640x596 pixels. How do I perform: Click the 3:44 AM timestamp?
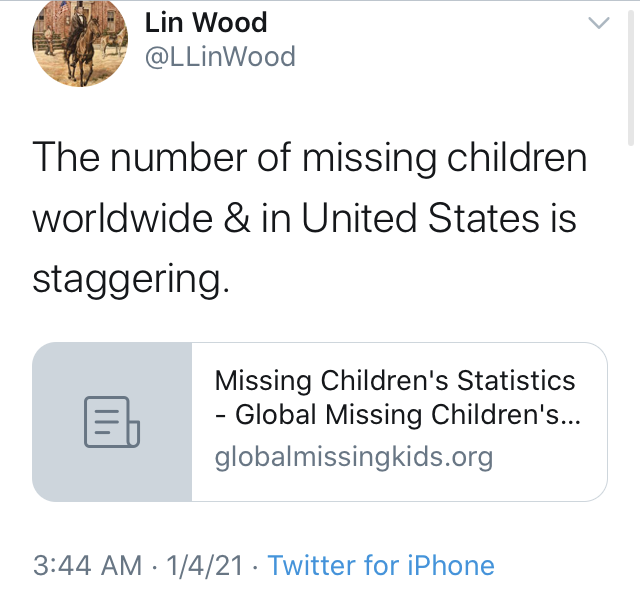tap(87, 565)
